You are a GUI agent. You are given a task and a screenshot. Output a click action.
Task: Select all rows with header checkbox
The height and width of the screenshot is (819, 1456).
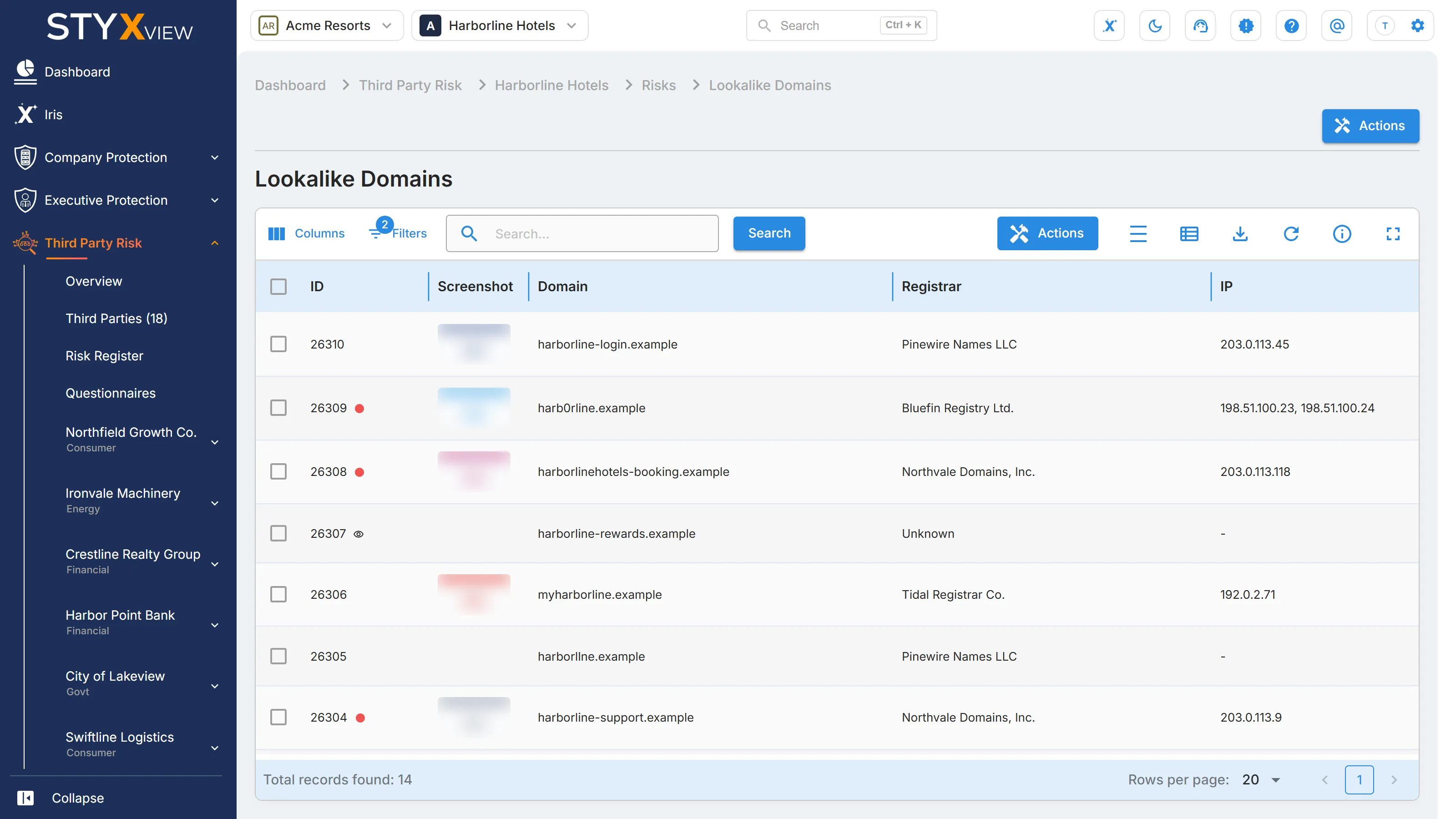tap(278, 287)
